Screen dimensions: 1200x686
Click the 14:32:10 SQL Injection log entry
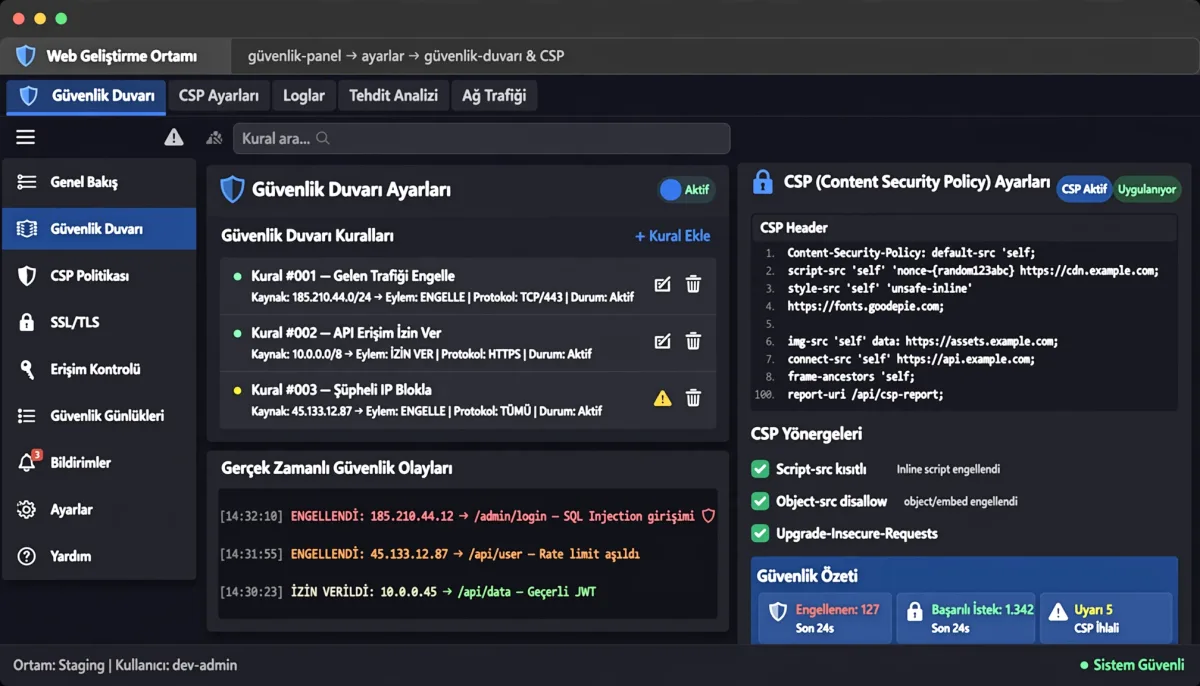468,516
